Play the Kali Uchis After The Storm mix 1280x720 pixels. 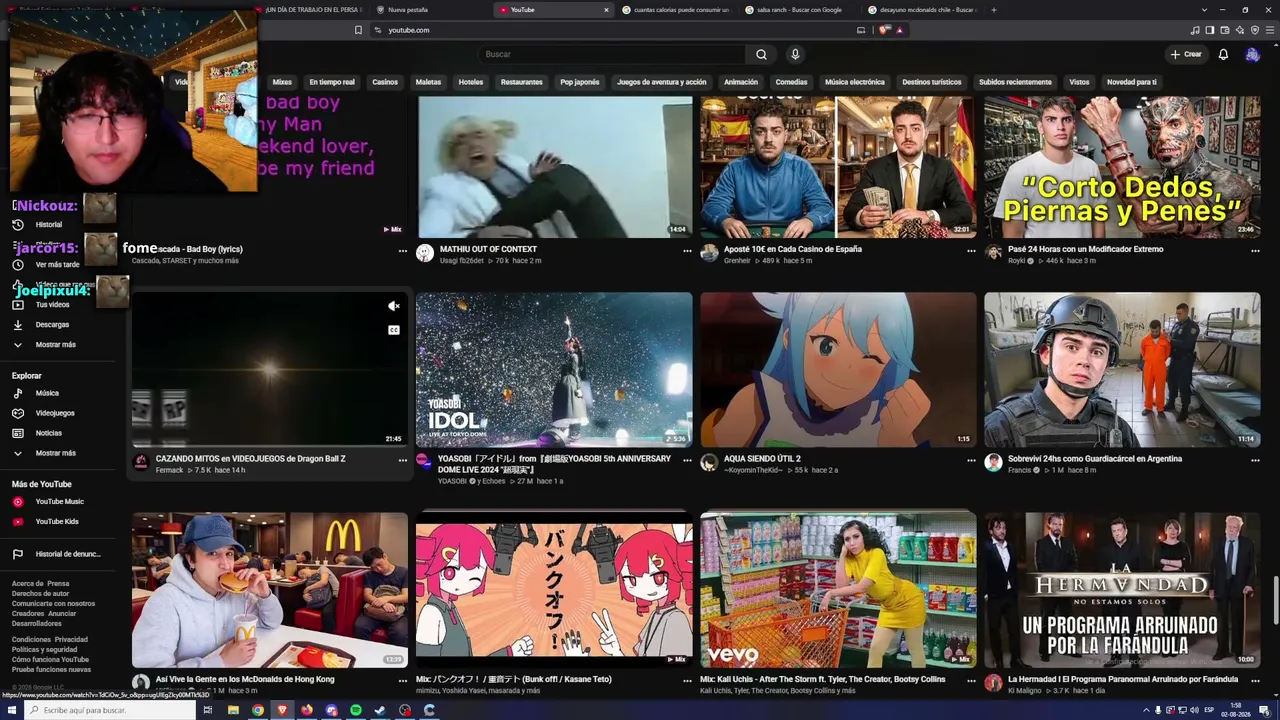pos(838,590)
